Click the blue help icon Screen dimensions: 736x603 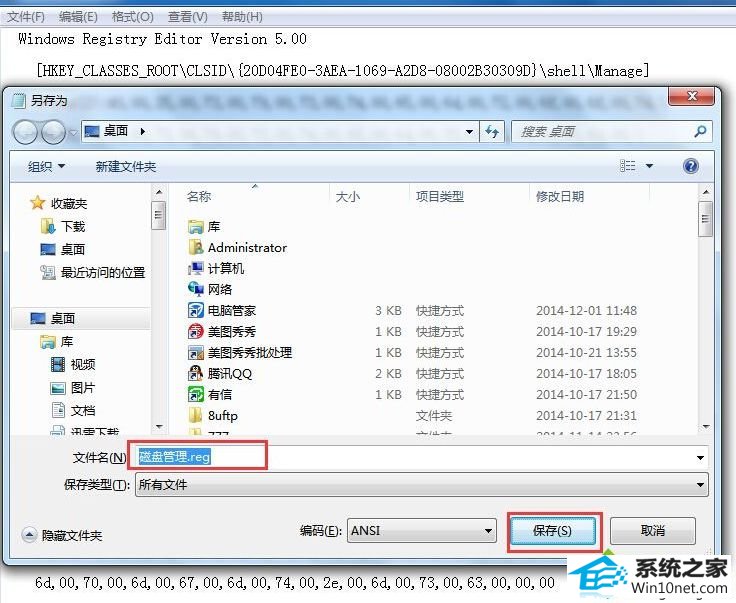690,166
